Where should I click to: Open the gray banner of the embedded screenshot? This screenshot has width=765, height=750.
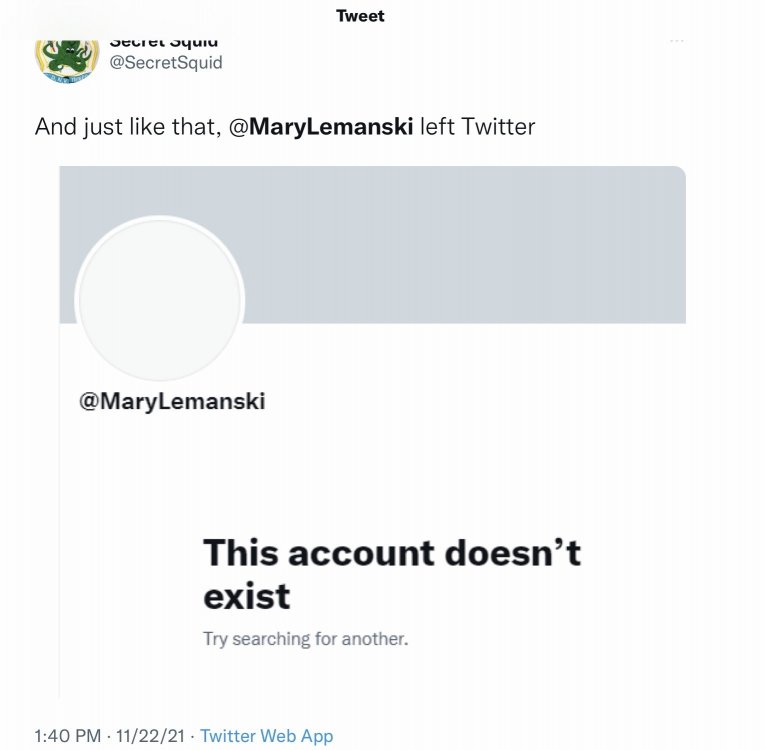tap(463, 244)
